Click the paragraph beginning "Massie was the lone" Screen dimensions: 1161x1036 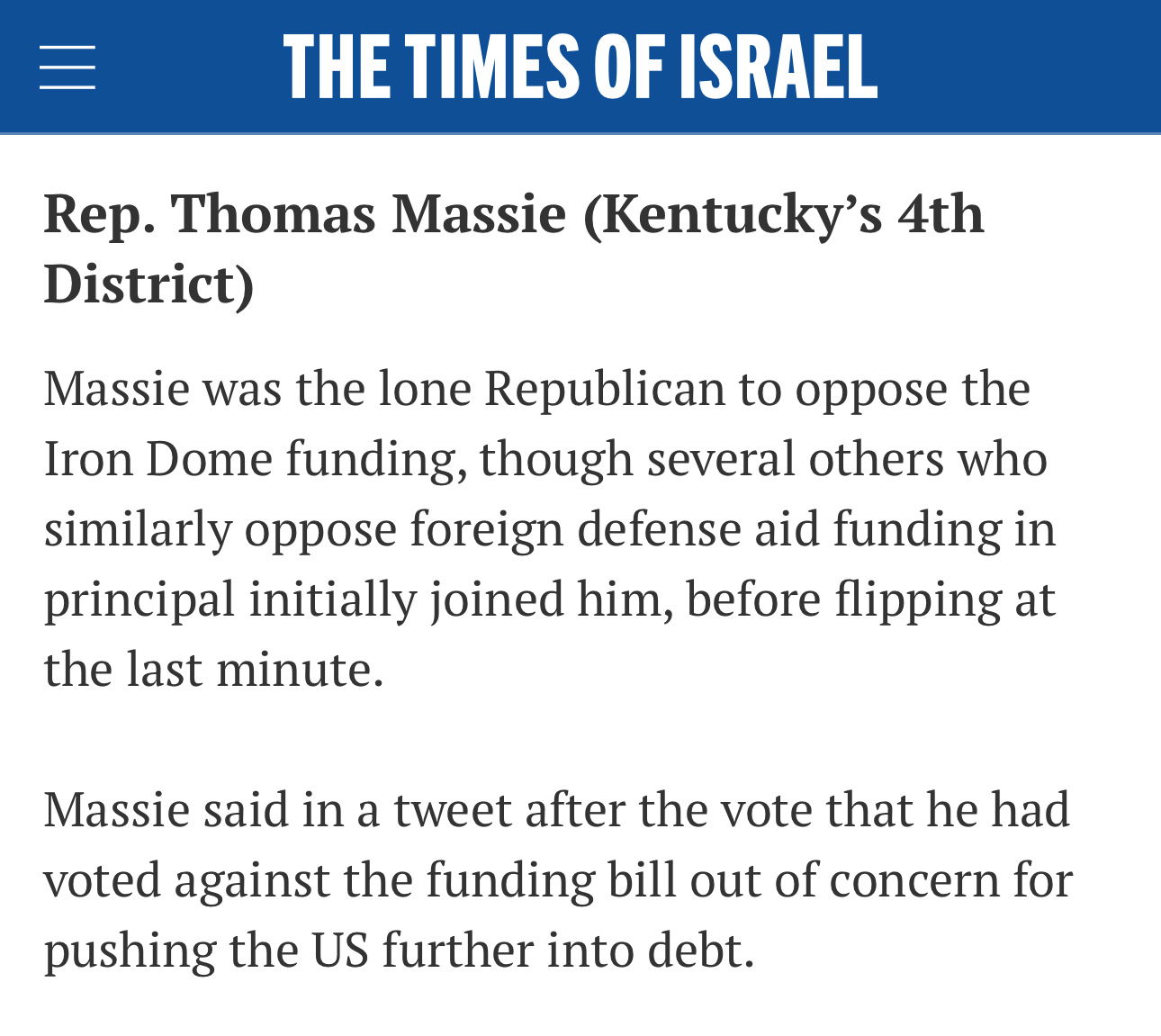[x=549, y=528]
